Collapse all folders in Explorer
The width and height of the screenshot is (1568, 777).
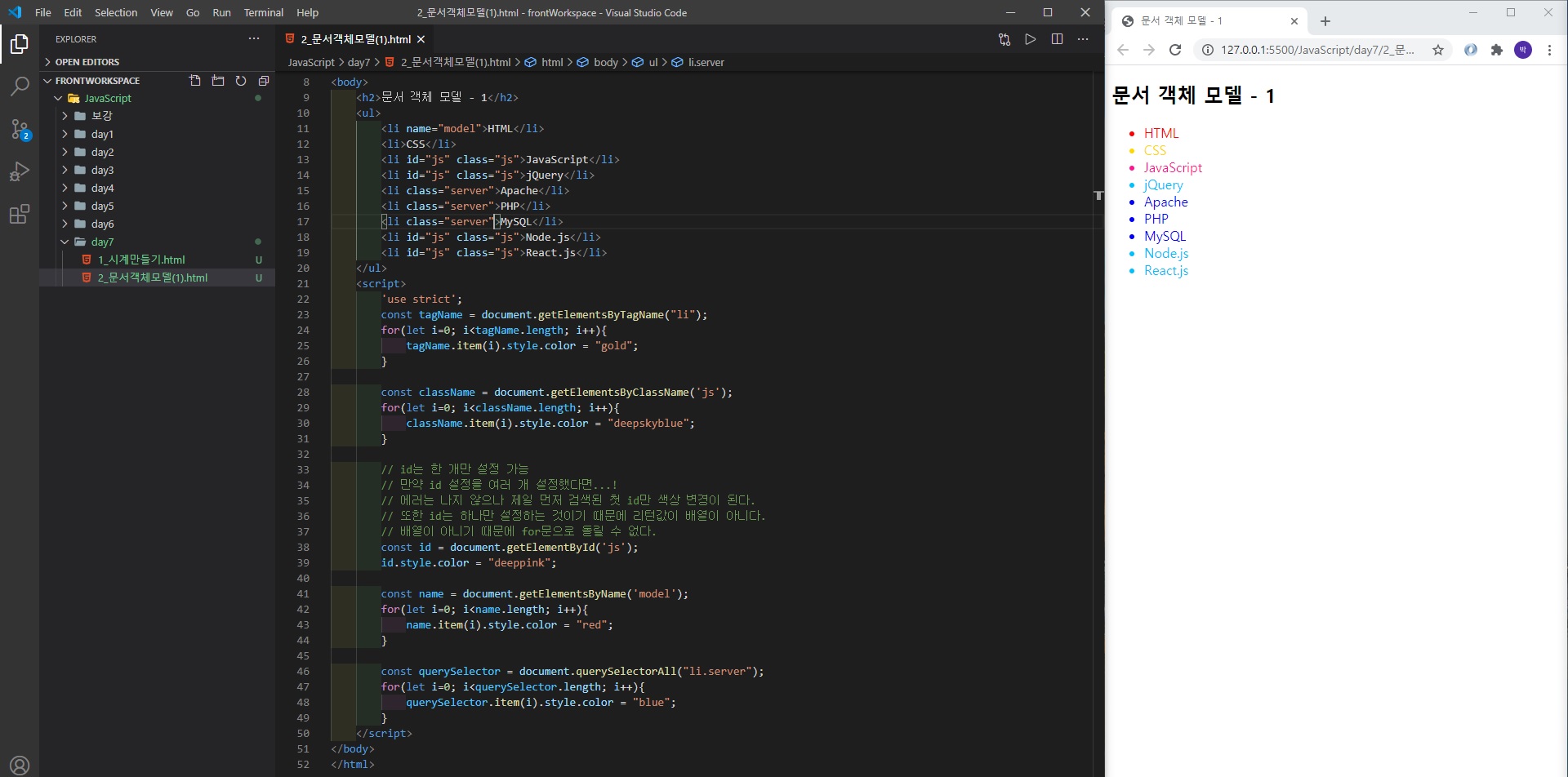[x=264, y=81]
